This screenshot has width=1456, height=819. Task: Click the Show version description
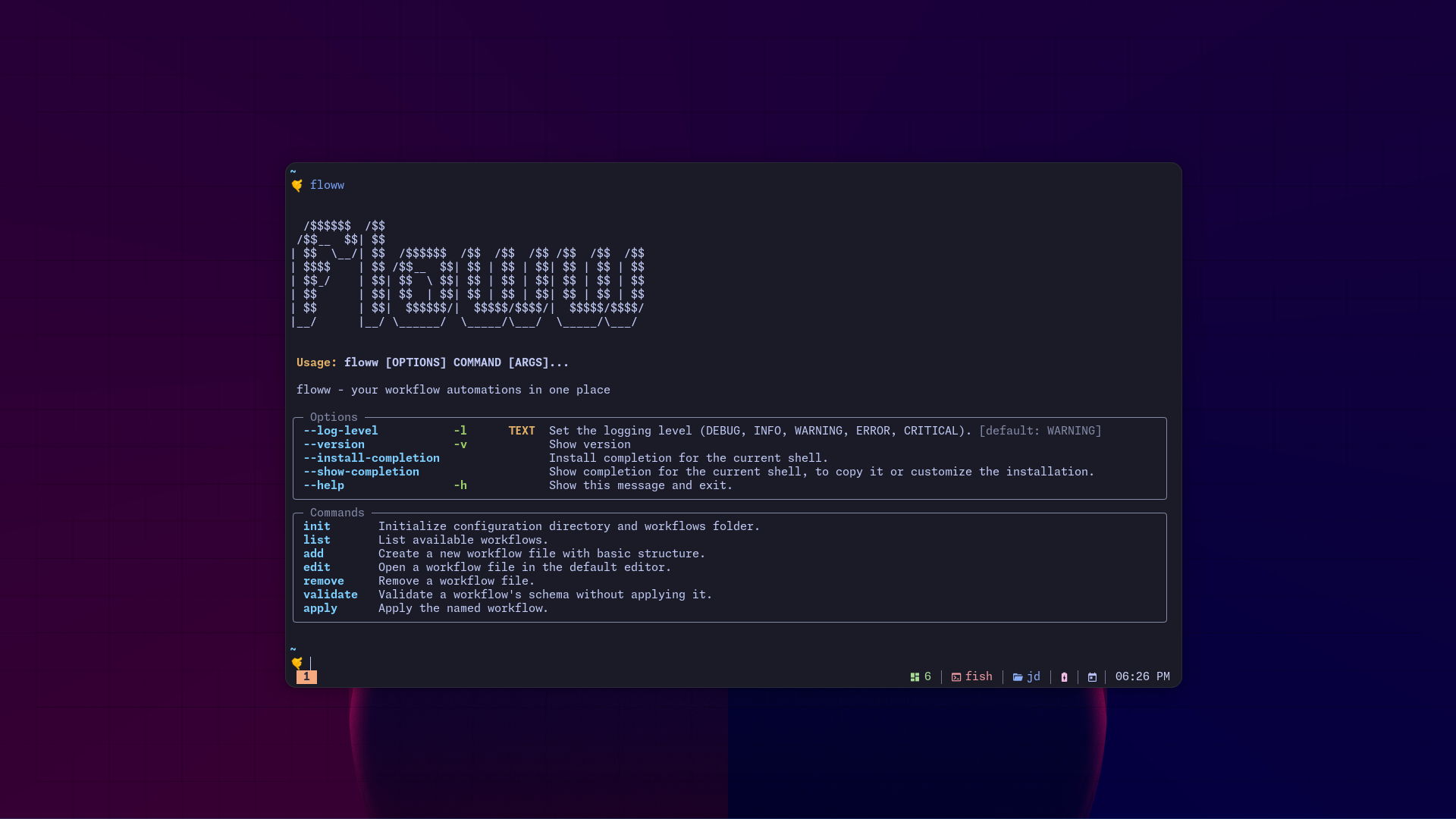(x=590, y=444)
